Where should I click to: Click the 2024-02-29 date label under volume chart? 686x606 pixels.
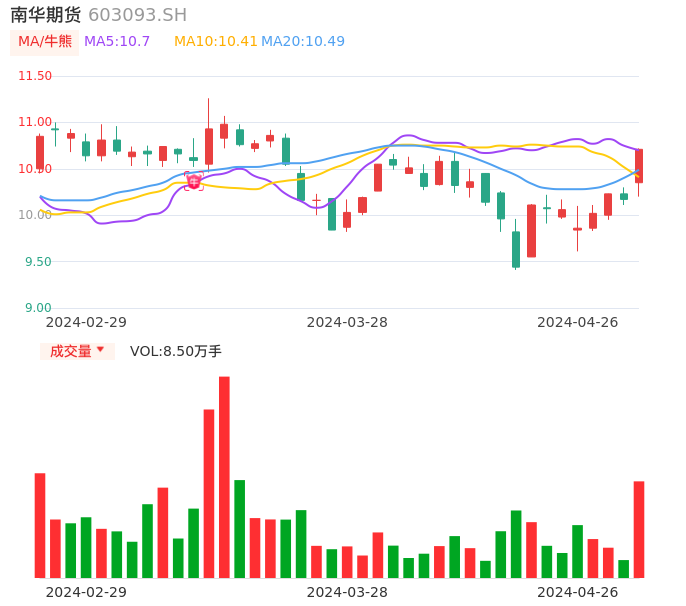pyautogui.click(x=86, y=592)
